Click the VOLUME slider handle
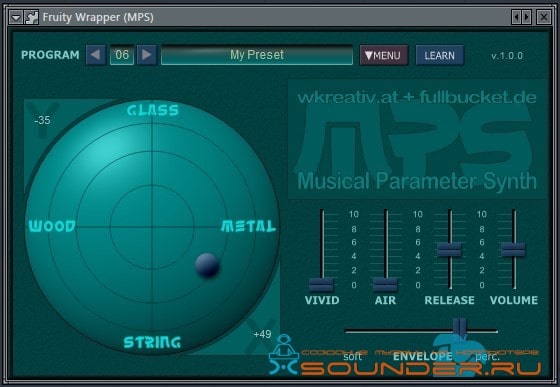560x387 pixels. 513,250
